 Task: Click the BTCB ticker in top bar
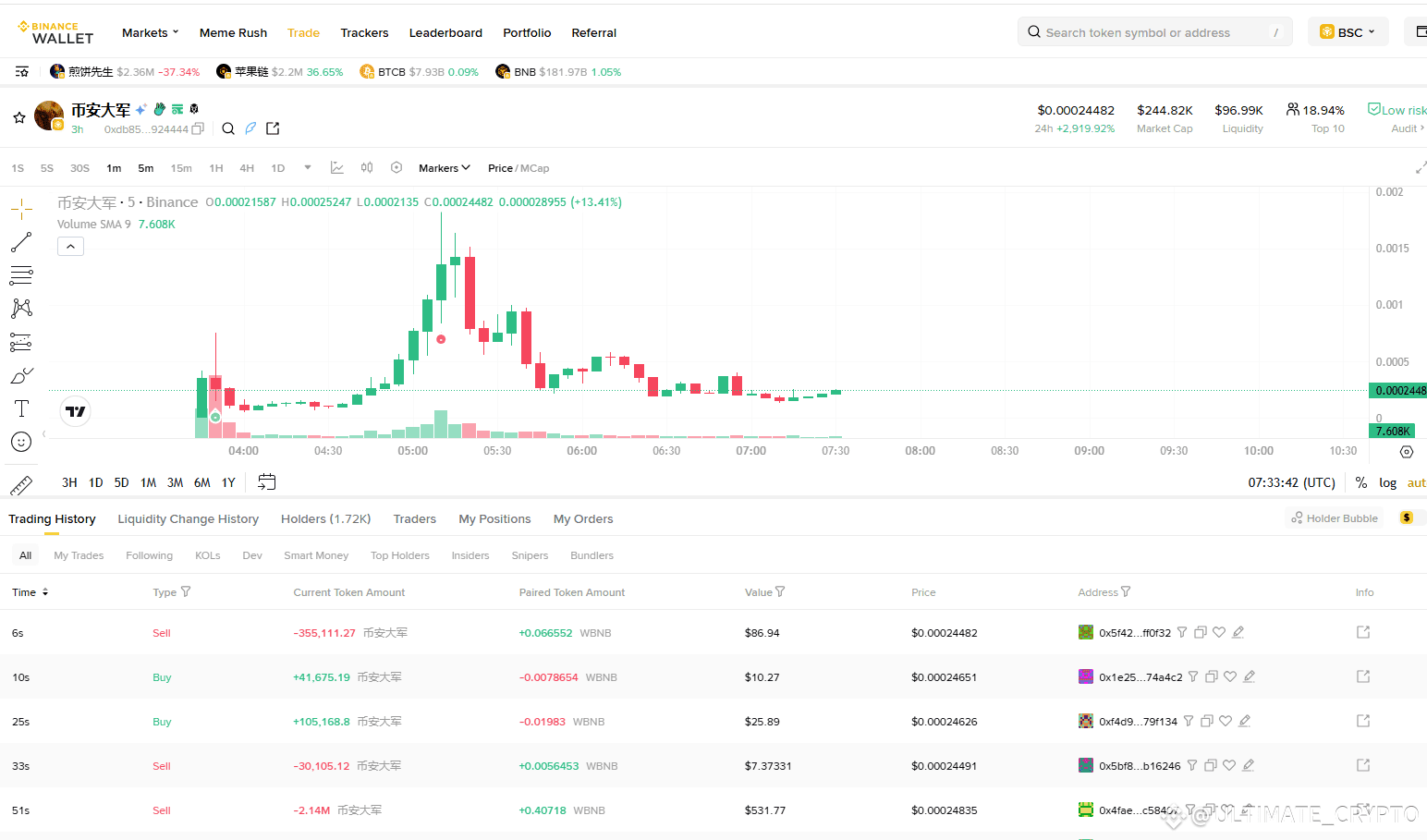click(x=419, y=71)
